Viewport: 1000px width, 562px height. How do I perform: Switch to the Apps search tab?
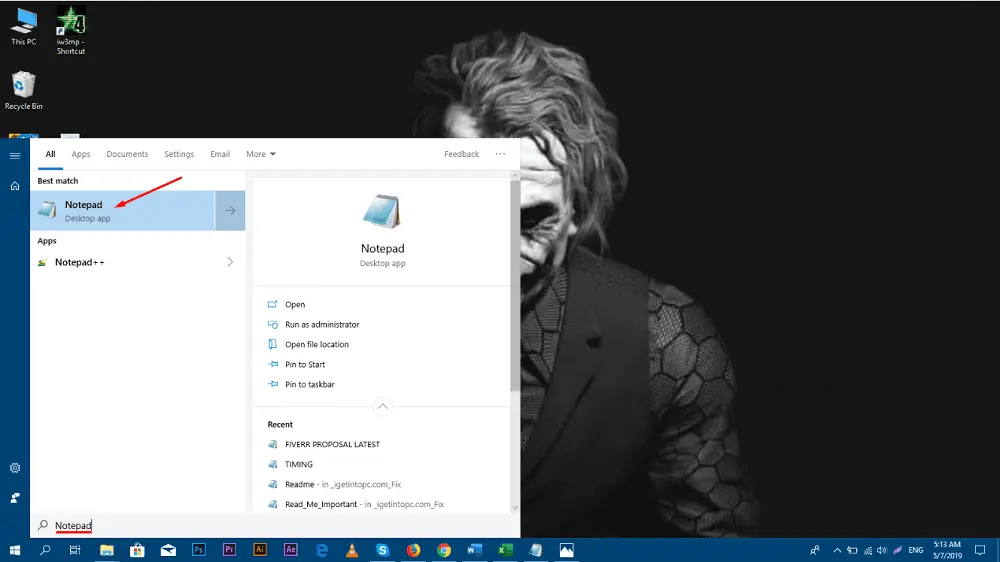click(81, 154)
